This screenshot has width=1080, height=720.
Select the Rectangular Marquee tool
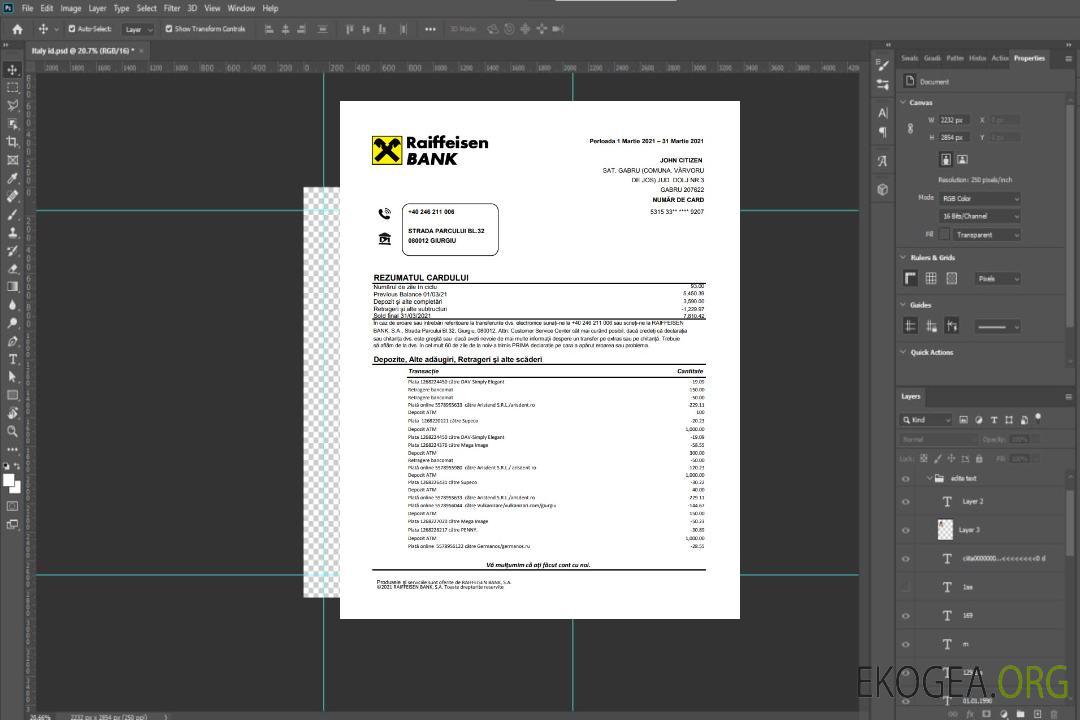(x=12, y=88)
